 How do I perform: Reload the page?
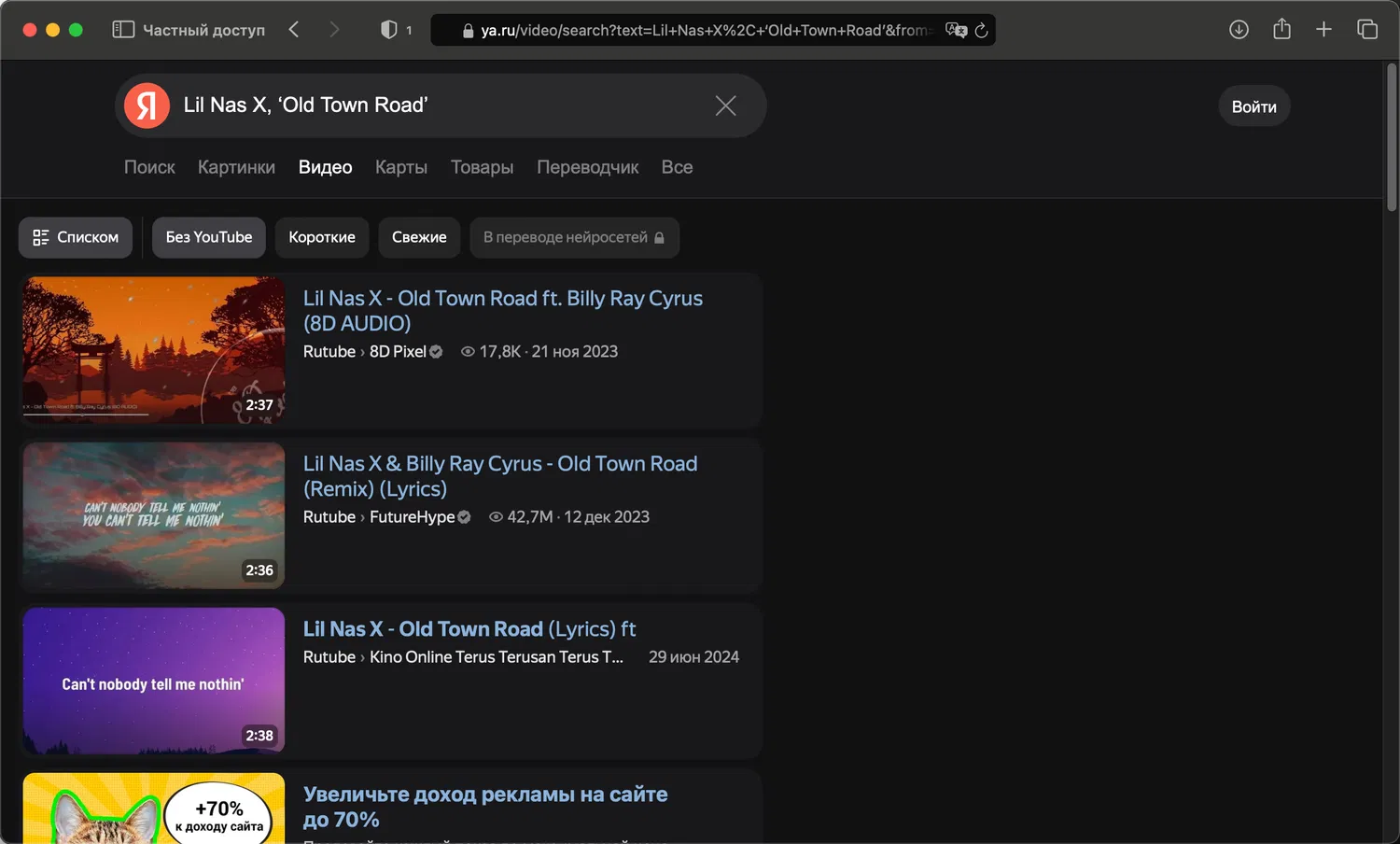[x=981, y=30]
